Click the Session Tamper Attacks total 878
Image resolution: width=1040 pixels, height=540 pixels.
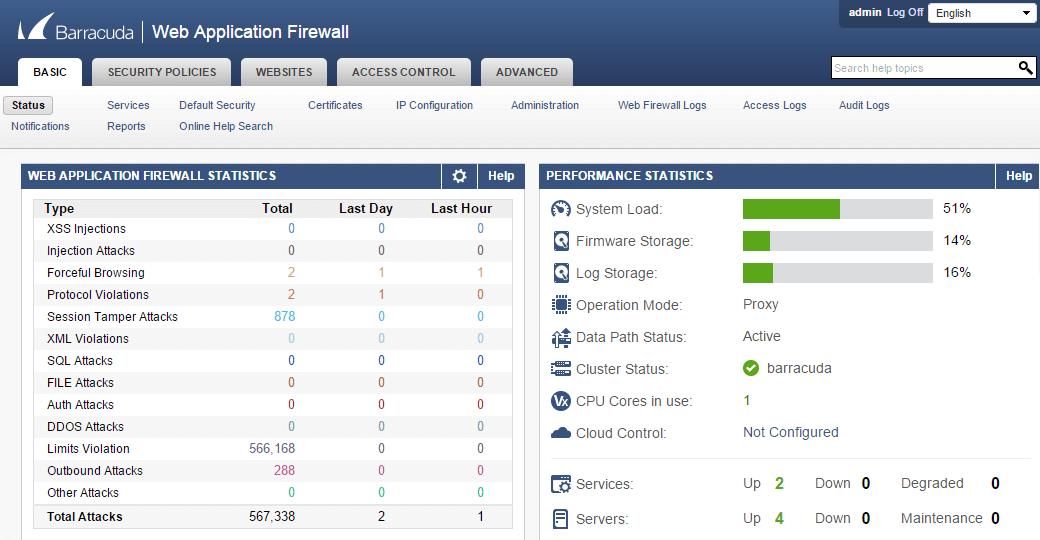coord(285,316)
